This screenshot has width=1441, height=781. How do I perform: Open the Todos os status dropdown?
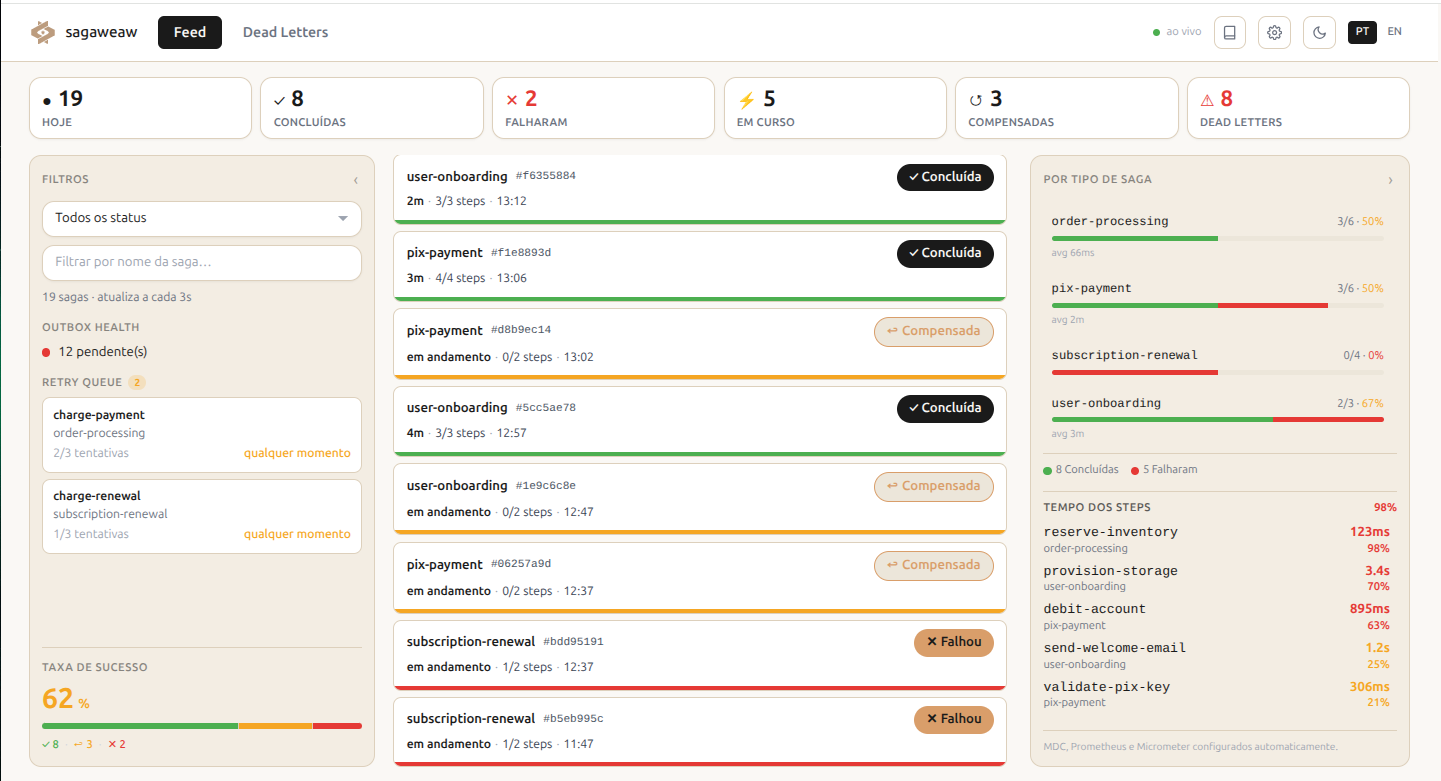click(x=202, y=218)
